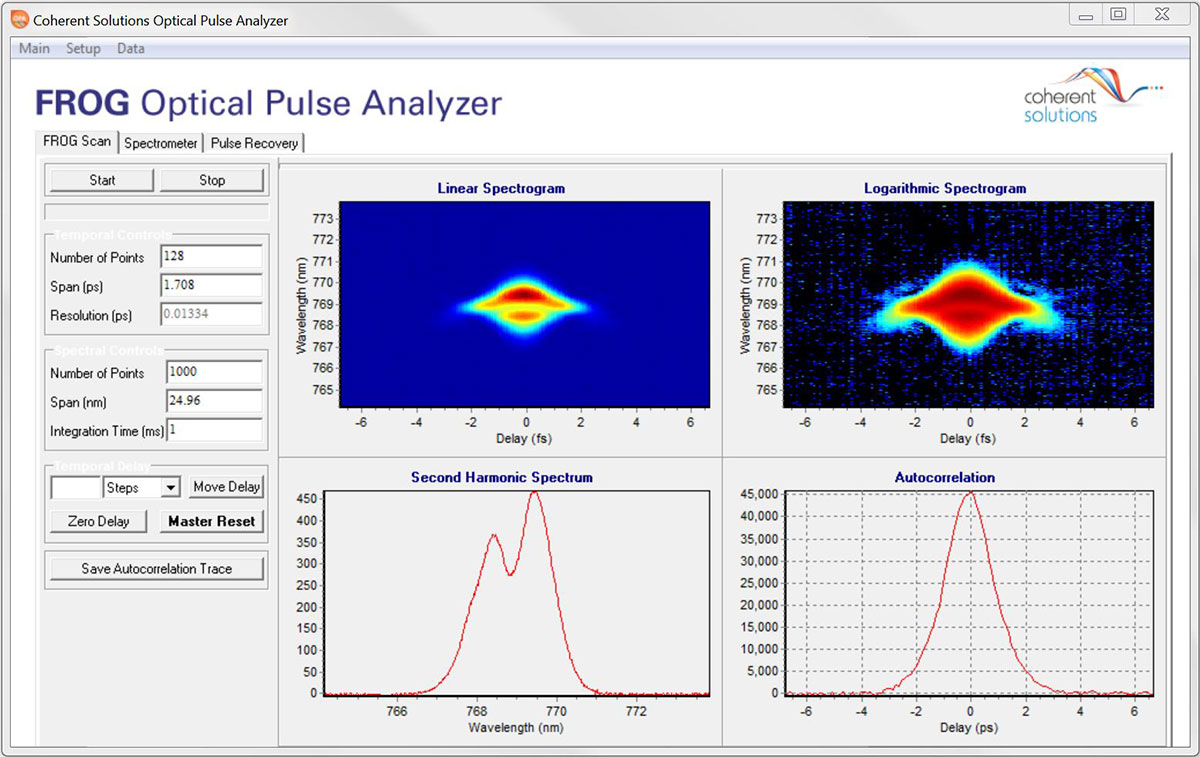Click the Master Reset button

click(211, 521)
